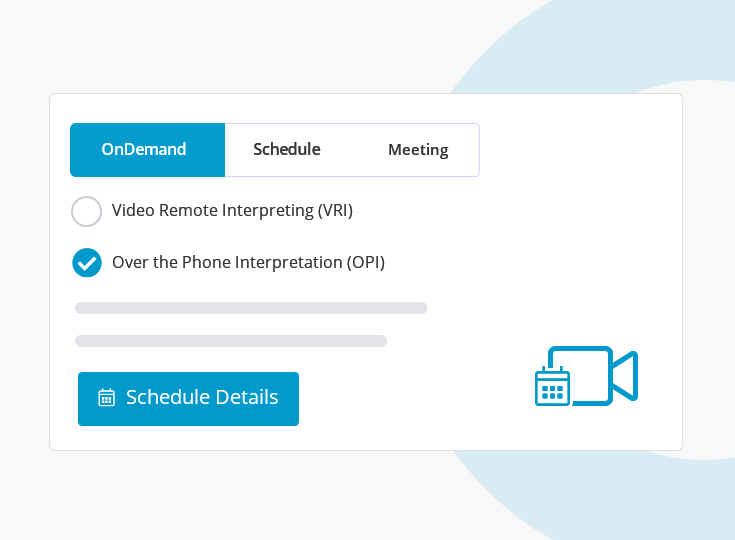Click the 'Over the Phone Interpretation (OPI)' label
Image resolution: width=735 pixels, height=540 pixels.
(x=248, y=263)
